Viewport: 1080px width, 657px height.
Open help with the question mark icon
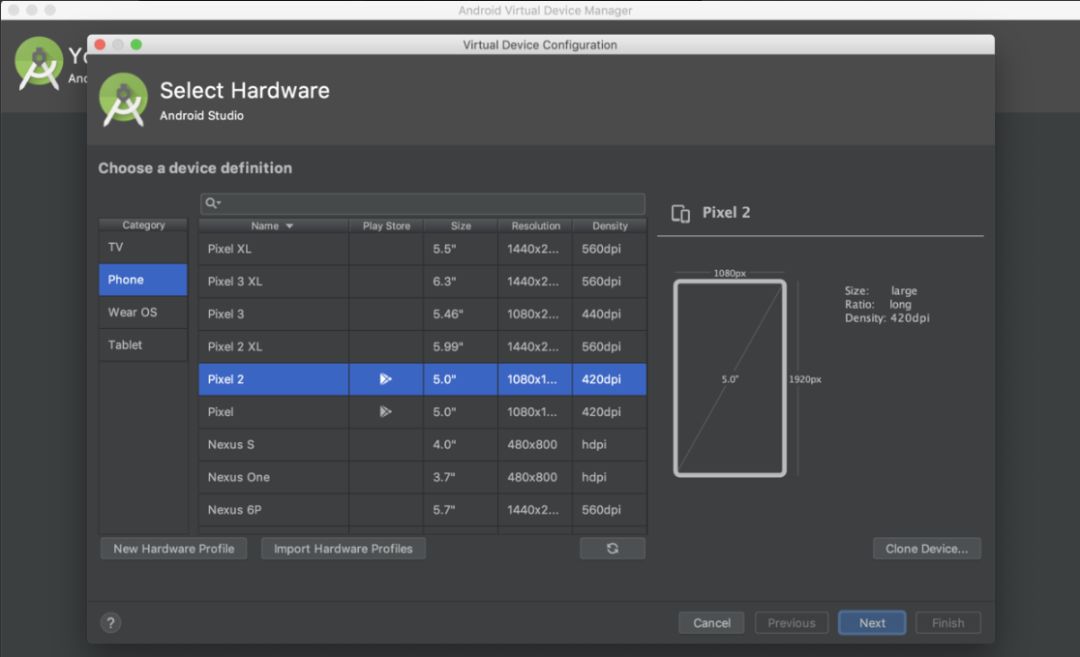pos(111,623)
